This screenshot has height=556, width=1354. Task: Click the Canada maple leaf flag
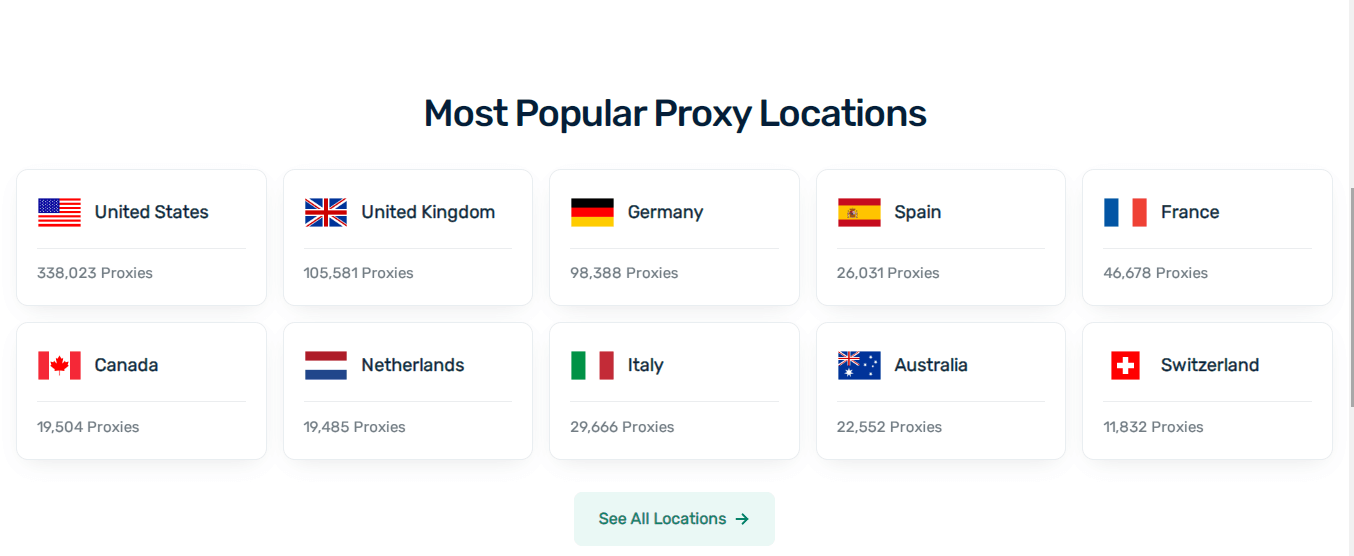59,365
